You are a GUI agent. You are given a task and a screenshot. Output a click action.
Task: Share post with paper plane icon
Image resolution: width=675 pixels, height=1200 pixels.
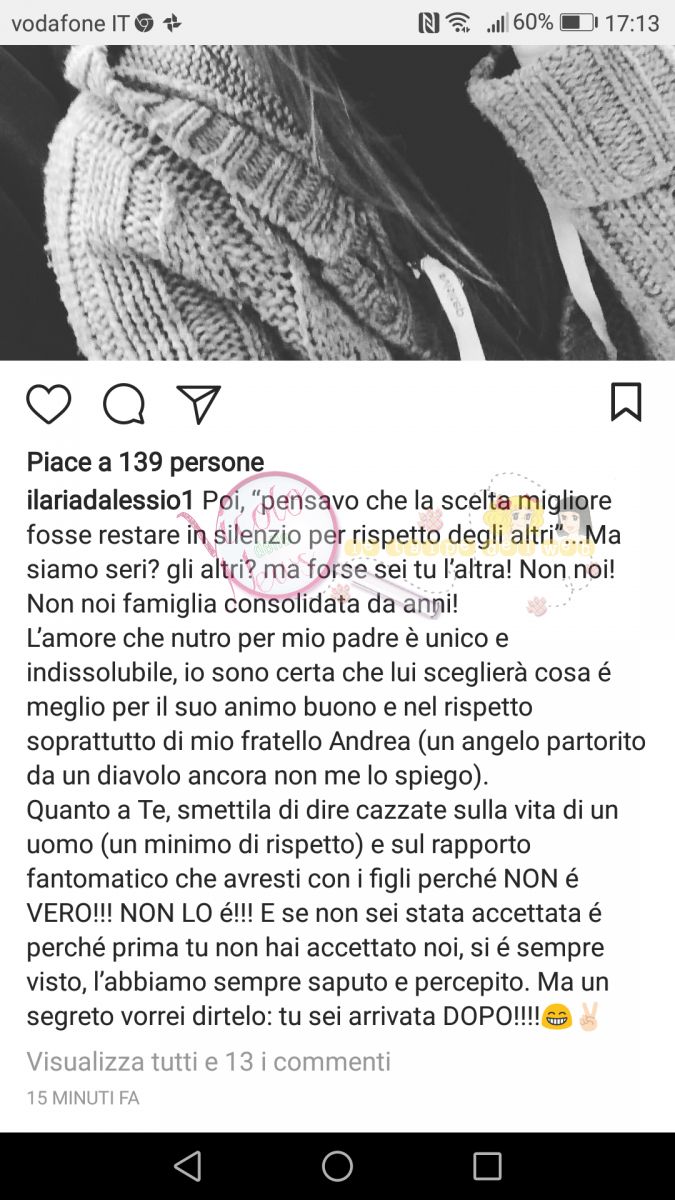coord(198,404)
